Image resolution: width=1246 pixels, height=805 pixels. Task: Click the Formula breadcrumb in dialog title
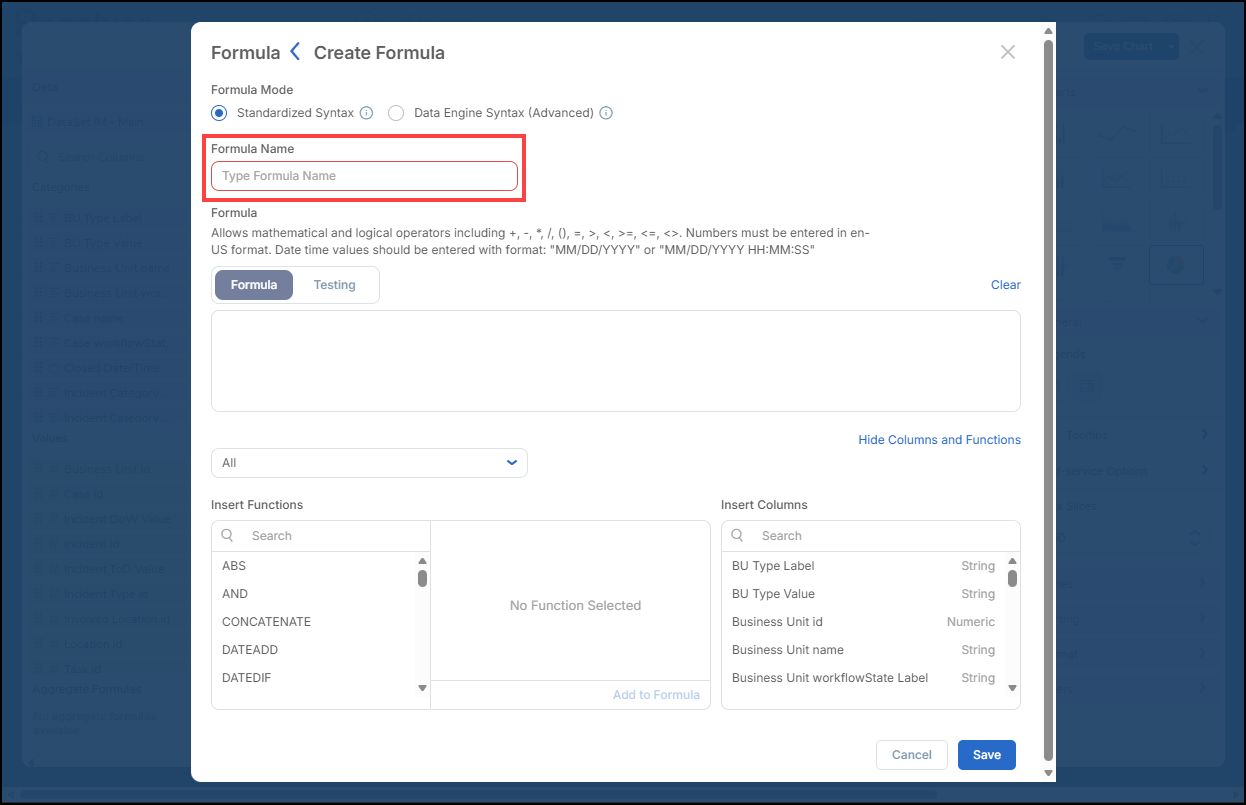coord(246,52)
